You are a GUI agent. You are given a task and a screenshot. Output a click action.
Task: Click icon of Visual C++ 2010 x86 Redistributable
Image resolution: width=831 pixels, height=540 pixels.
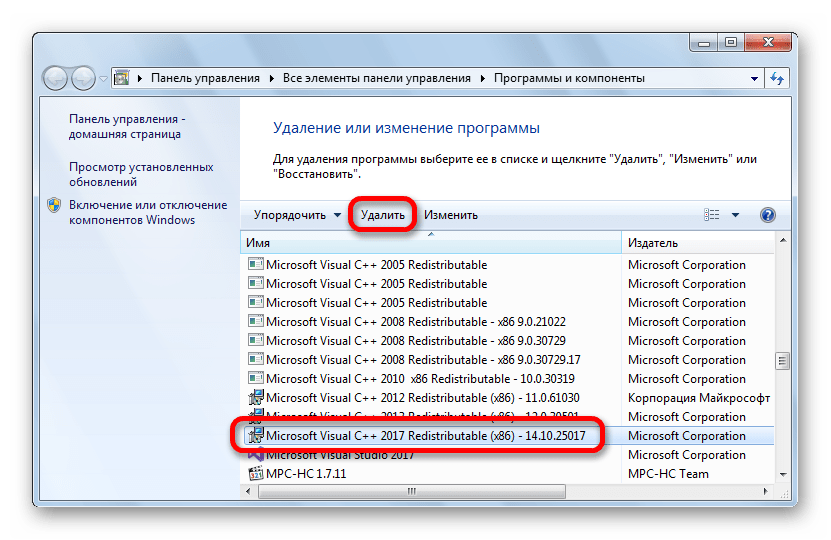tap(256, 378)
